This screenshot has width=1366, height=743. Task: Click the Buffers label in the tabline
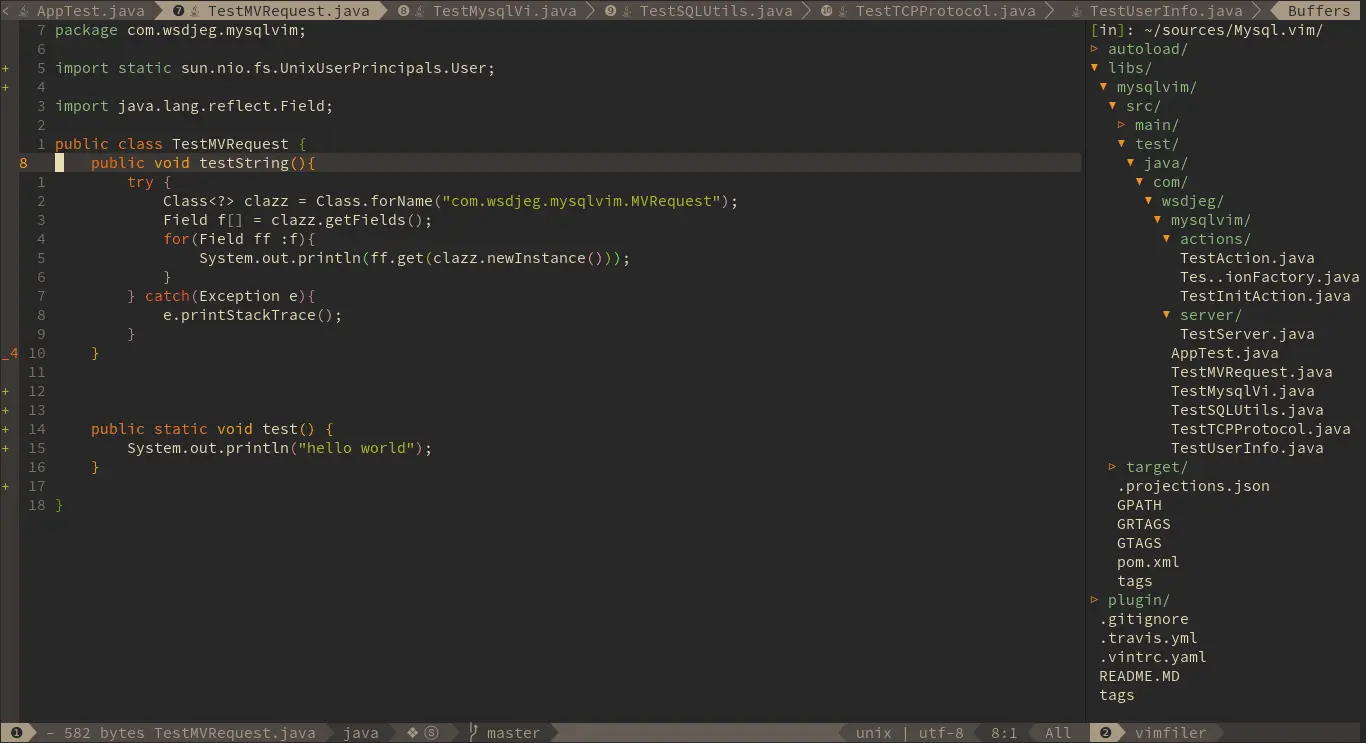click(1319, 11)
